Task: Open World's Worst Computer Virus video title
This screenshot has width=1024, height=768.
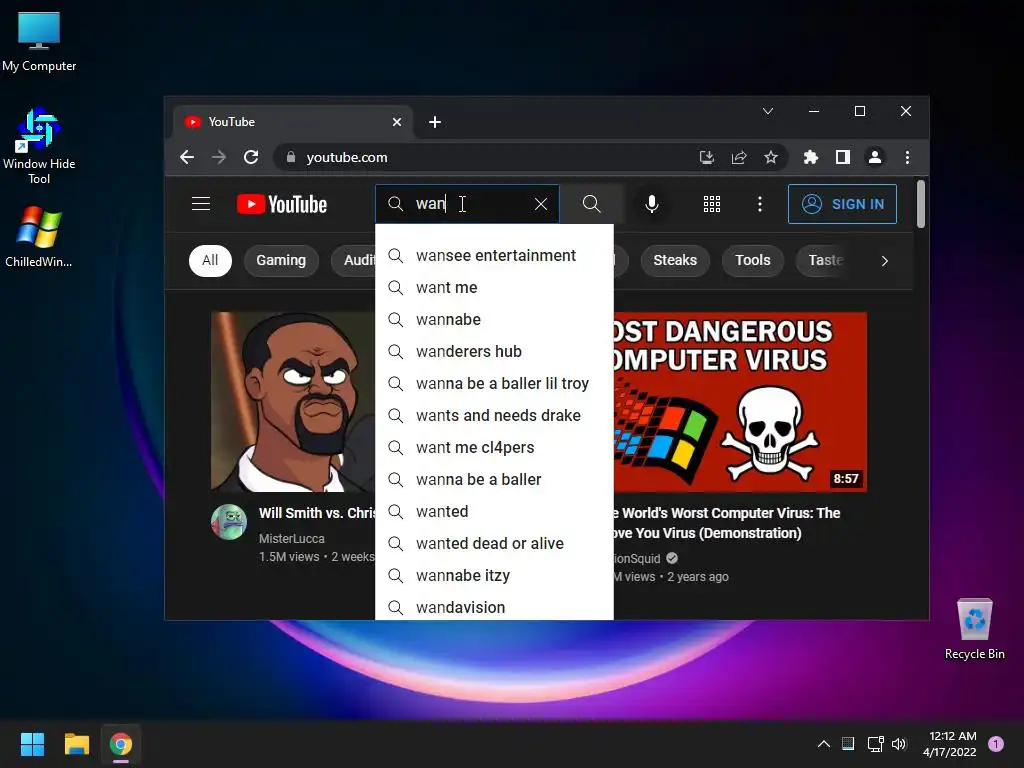Action: (727, 523)
